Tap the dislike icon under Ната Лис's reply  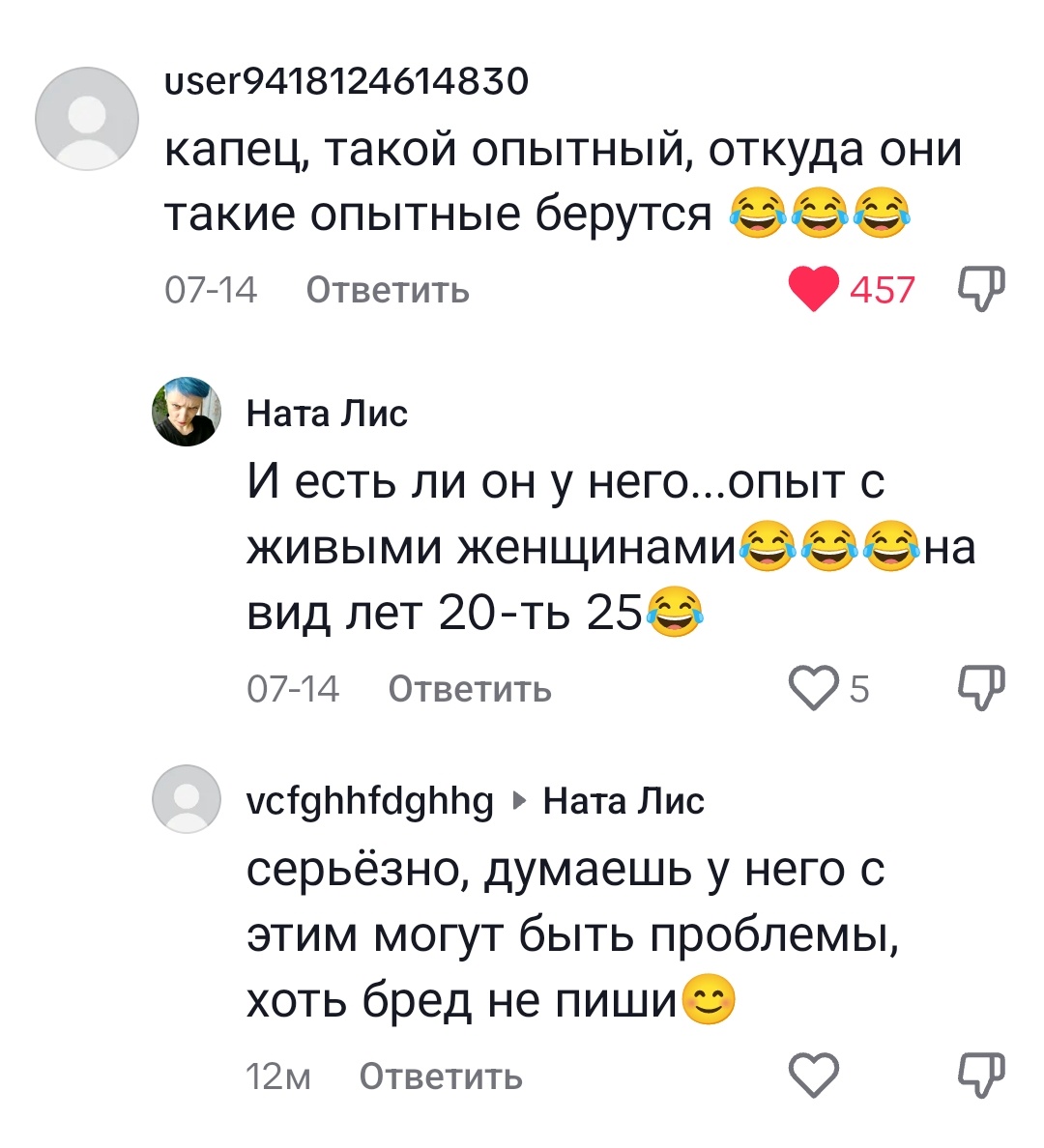point(980,688)
